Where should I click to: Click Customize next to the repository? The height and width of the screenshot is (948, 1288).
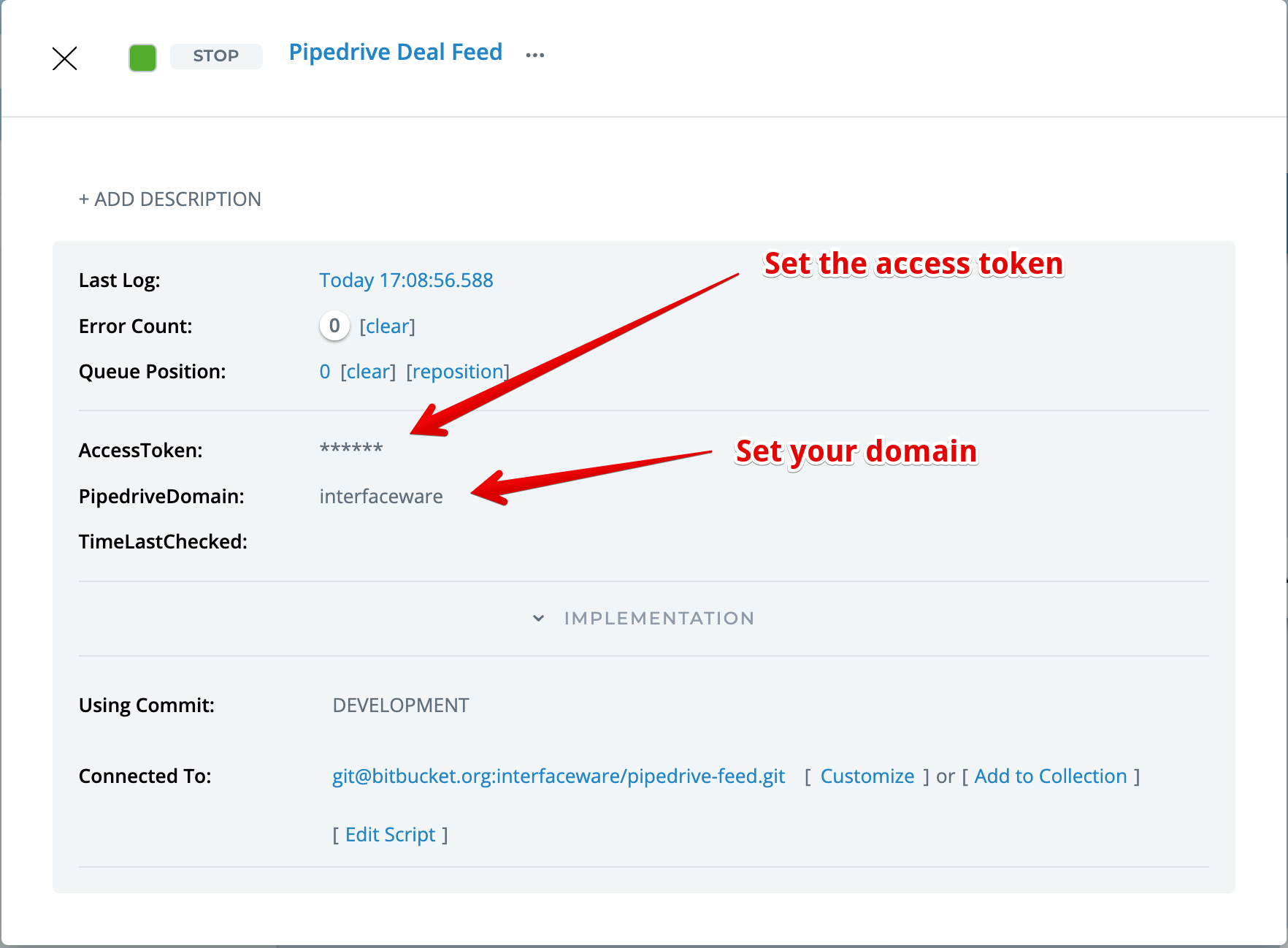click(x=867, y=776)
